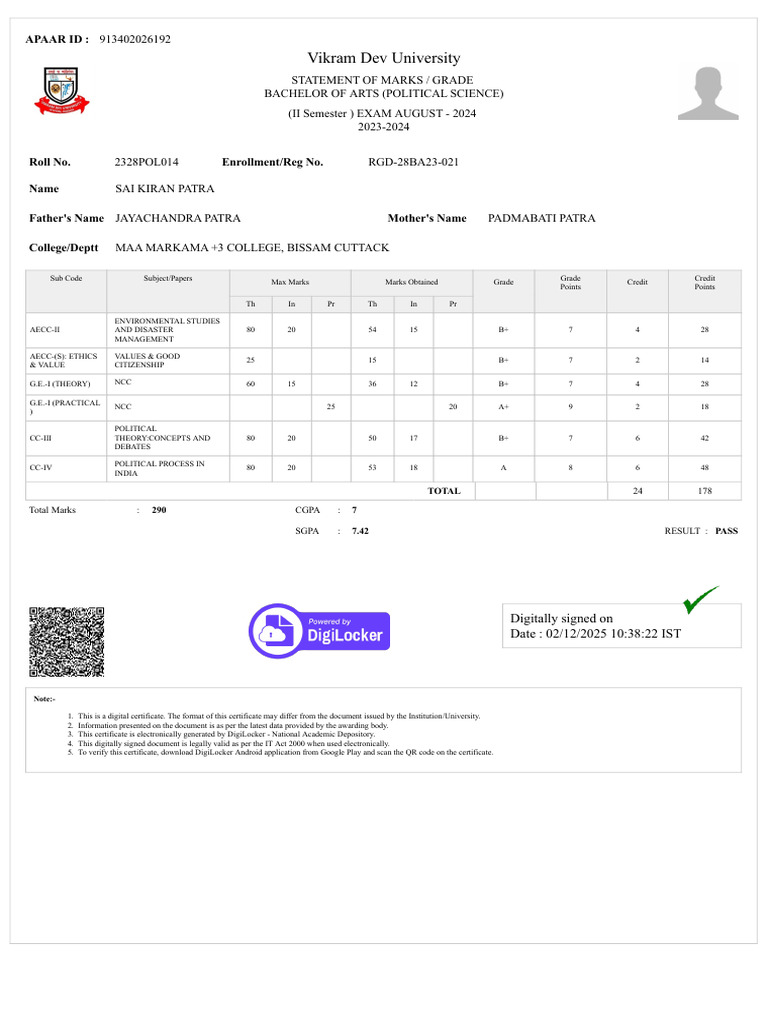The image size is (768, 1024).
Task: Click note 1 about digital certificate format
Action: pos(279,716)
